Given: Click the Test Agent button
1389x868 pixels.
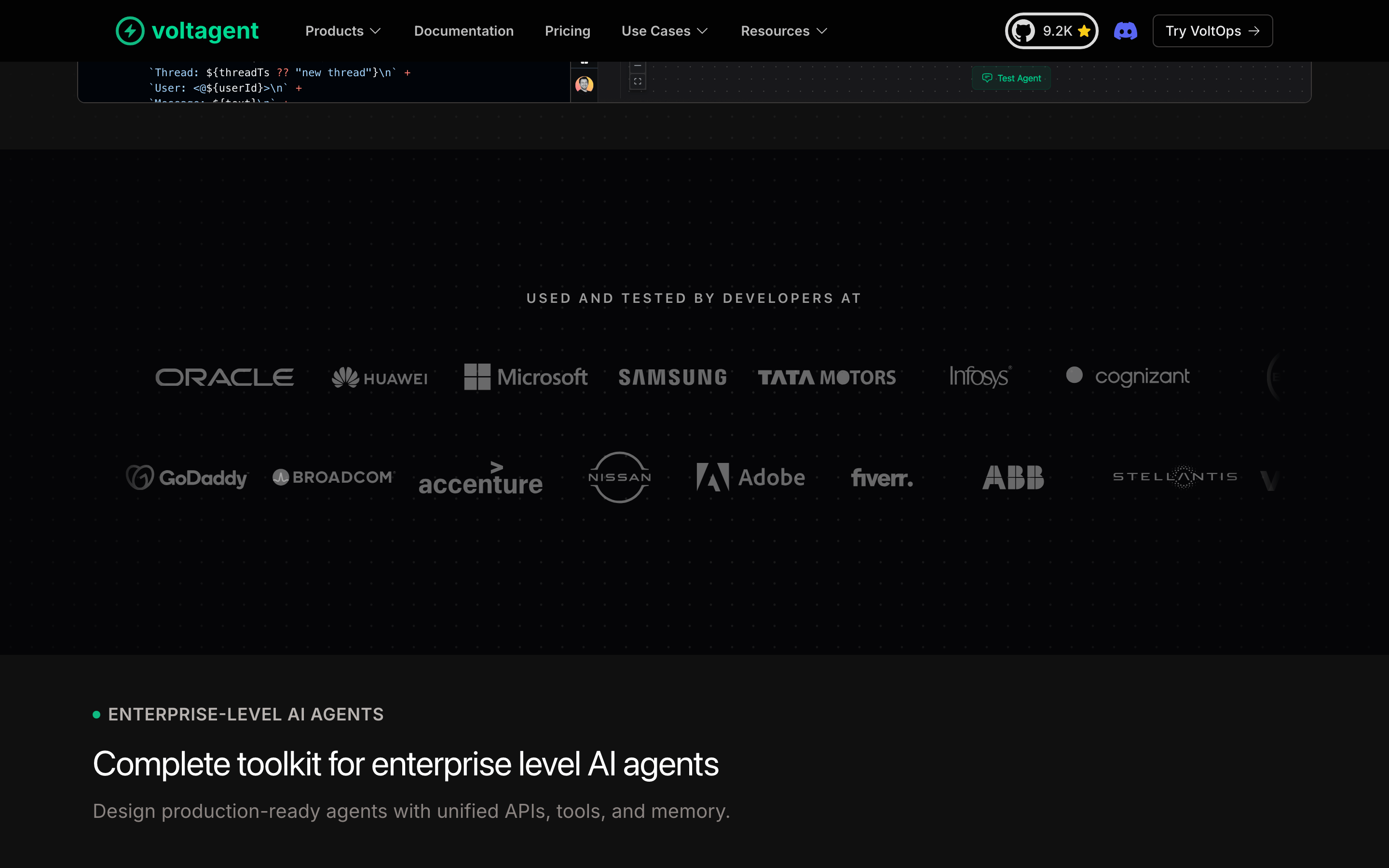Looking at the screenshot, I should tap(1011, 78).
